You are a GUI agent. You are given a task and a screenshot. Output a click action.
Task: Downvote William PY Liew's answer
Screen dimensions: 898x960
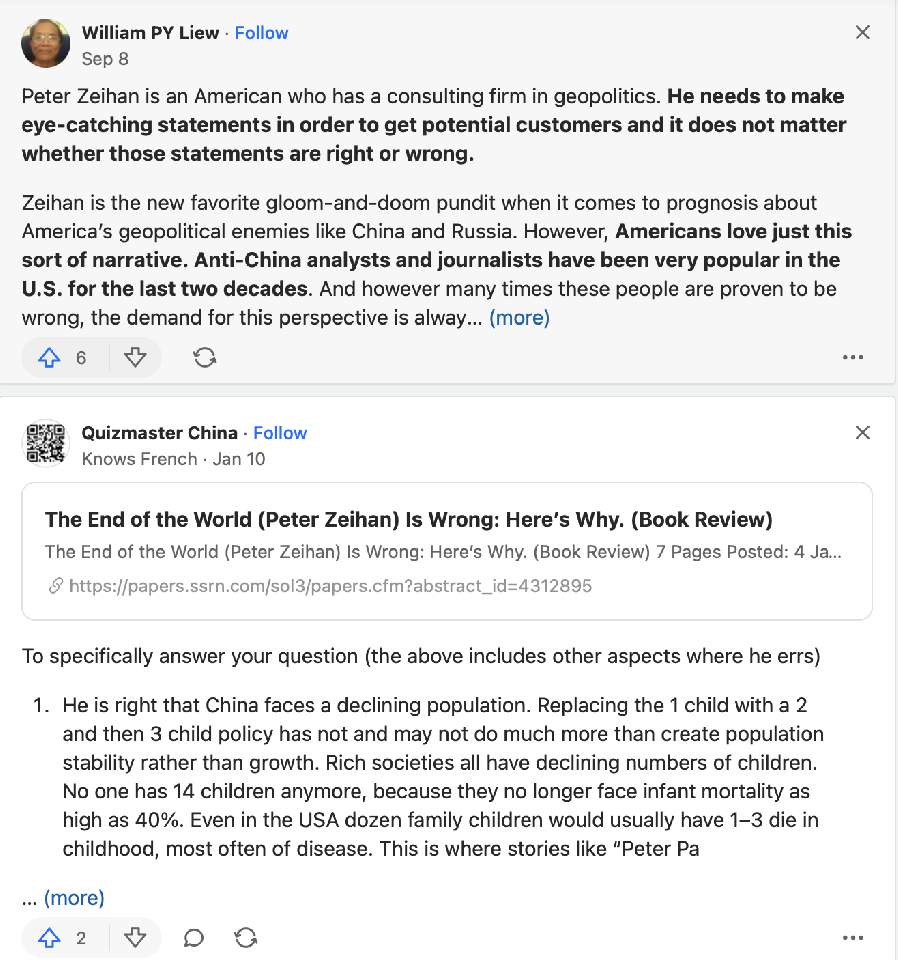[x=135, y=357]
